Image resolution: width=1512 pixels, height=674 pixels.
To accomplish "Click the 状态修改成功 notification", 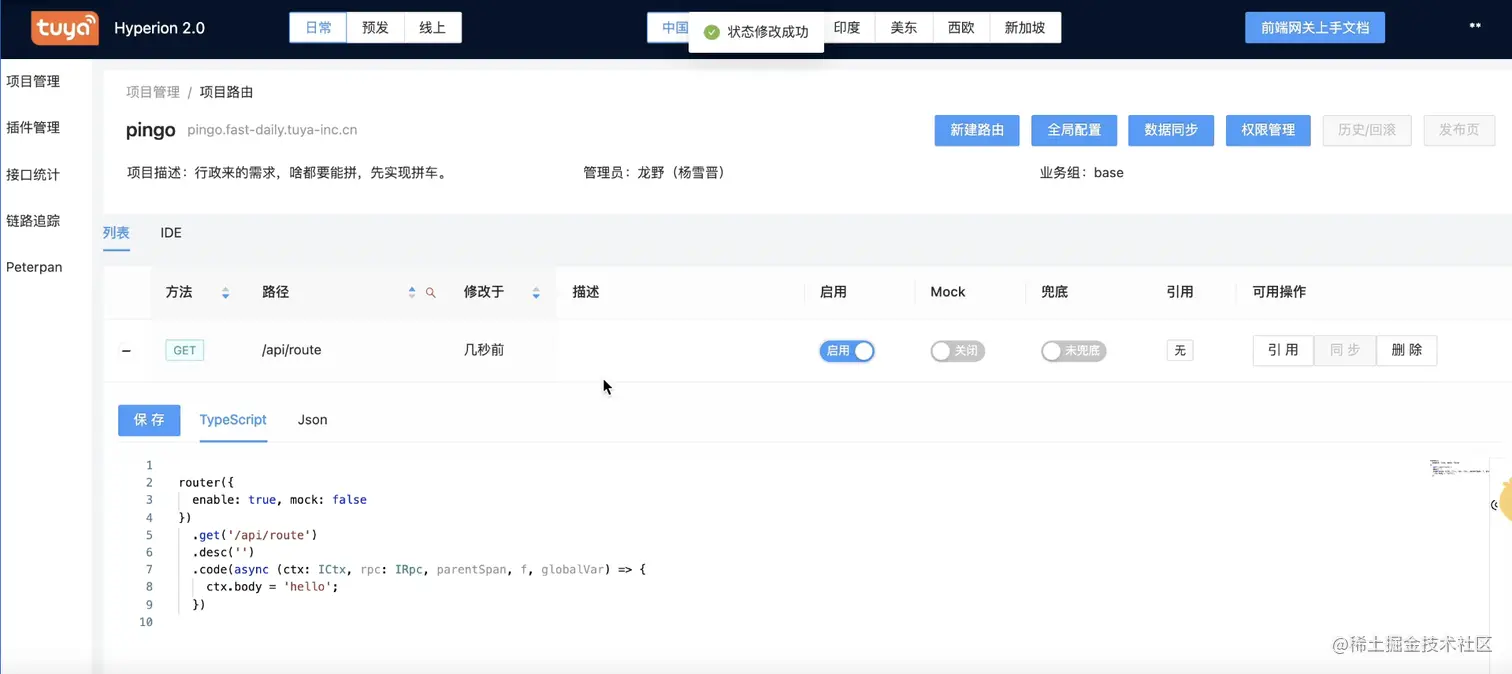I will 757,32.
